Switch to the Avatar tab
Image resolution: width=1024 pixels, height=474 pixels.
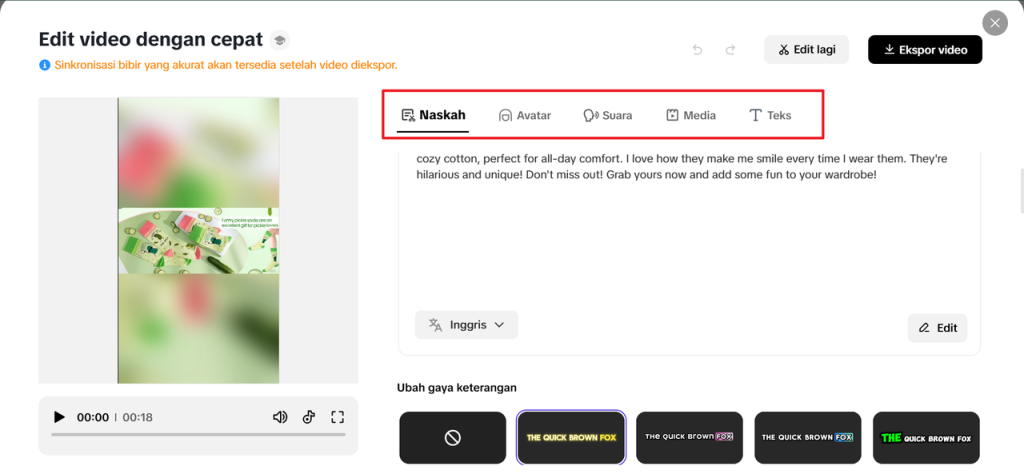click(525, 115)
